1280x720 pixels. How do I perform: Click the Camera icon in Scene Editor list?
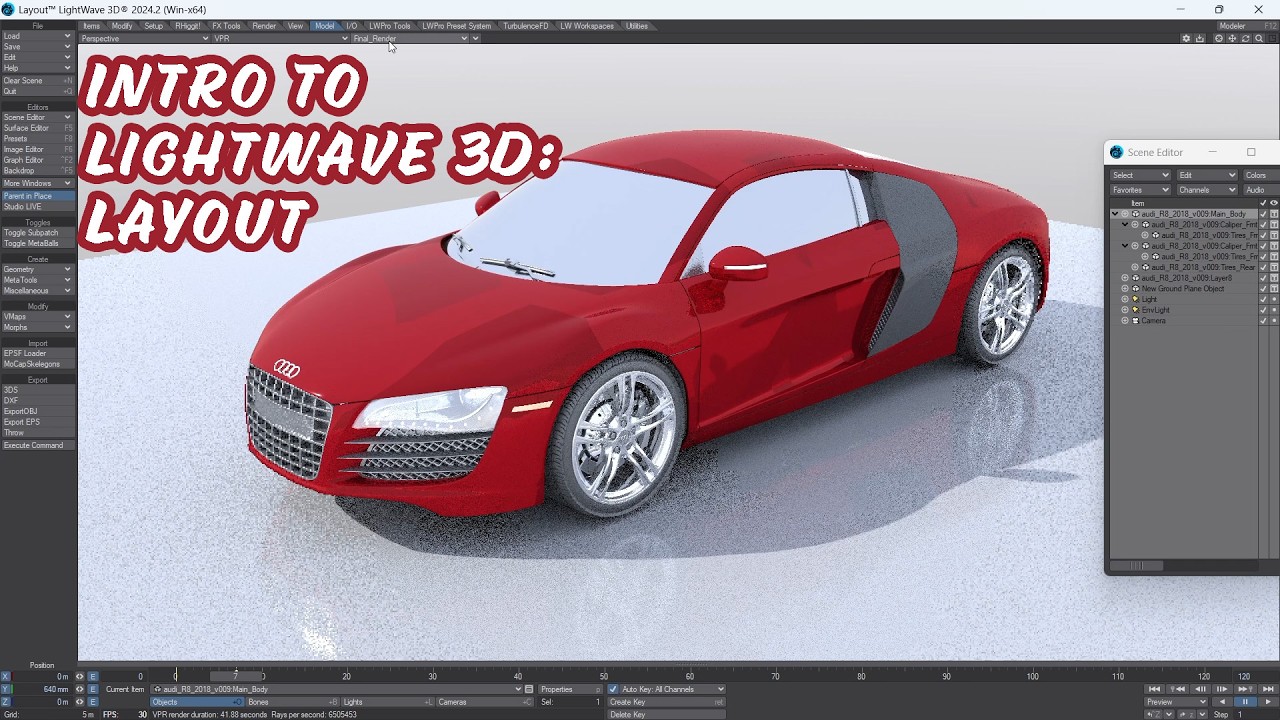tap(1135, 321)
